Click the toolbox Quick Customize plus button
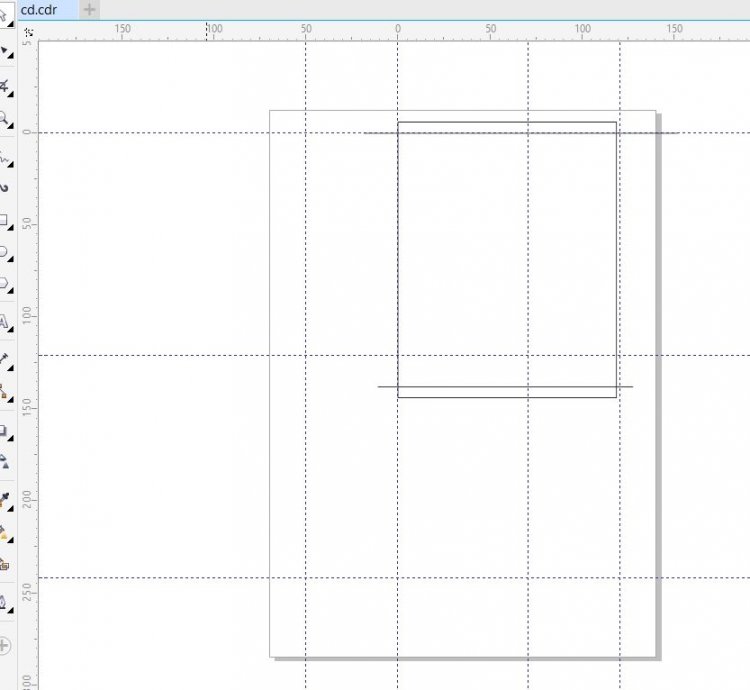This screenshot has height=690, width=750. click(x=5, y=644)
